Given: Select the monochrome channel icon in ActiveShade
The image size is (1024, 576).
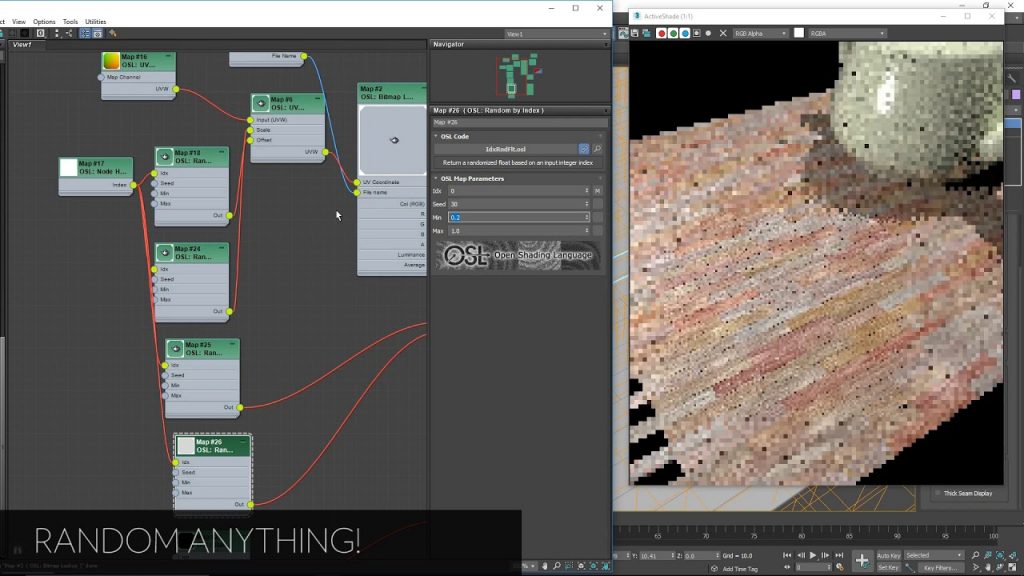Looking at the screenshot, I should click(708, 32).
